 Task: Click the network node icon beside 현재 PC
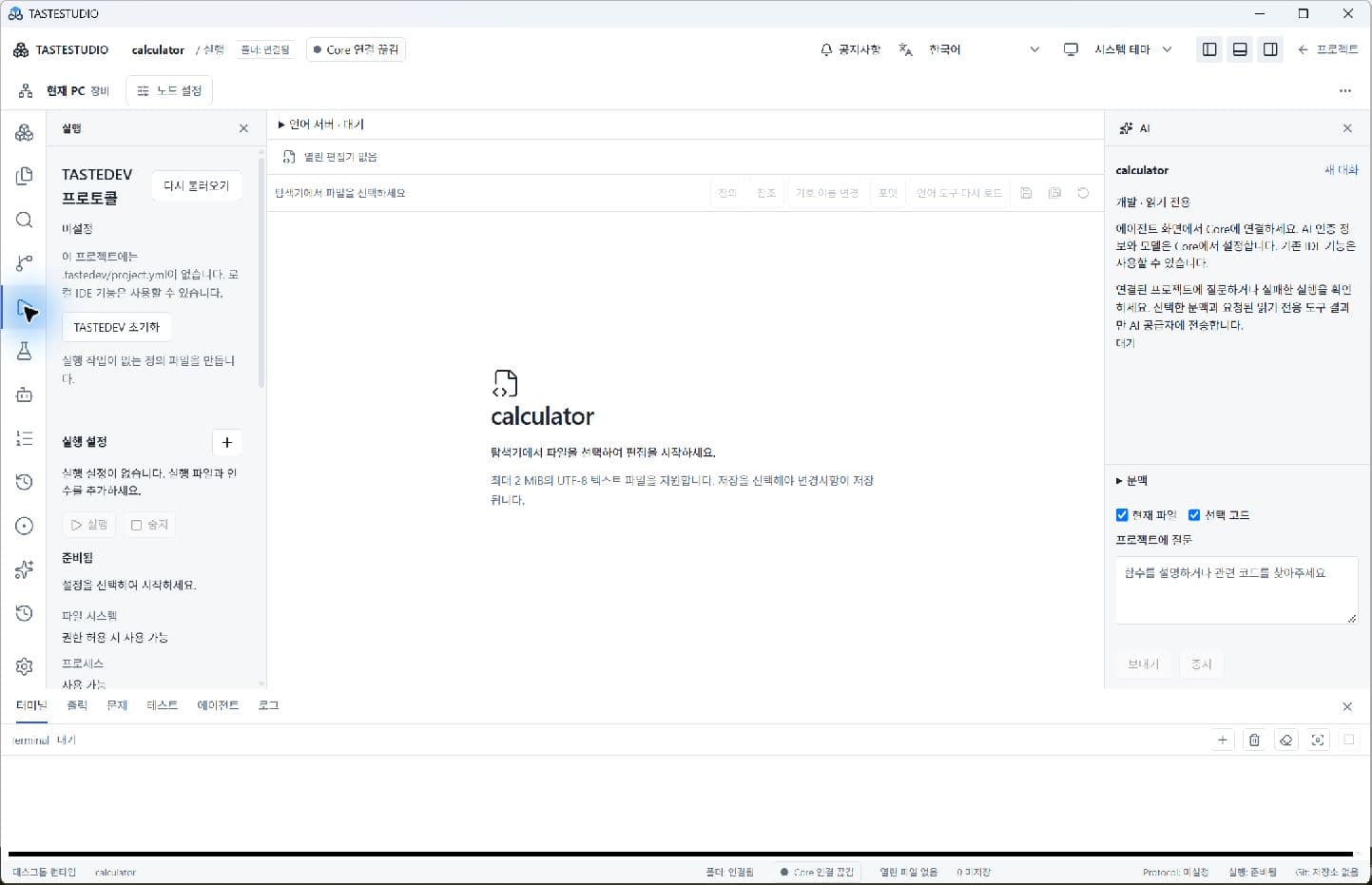pyautogui.click(x=26, y=91)
